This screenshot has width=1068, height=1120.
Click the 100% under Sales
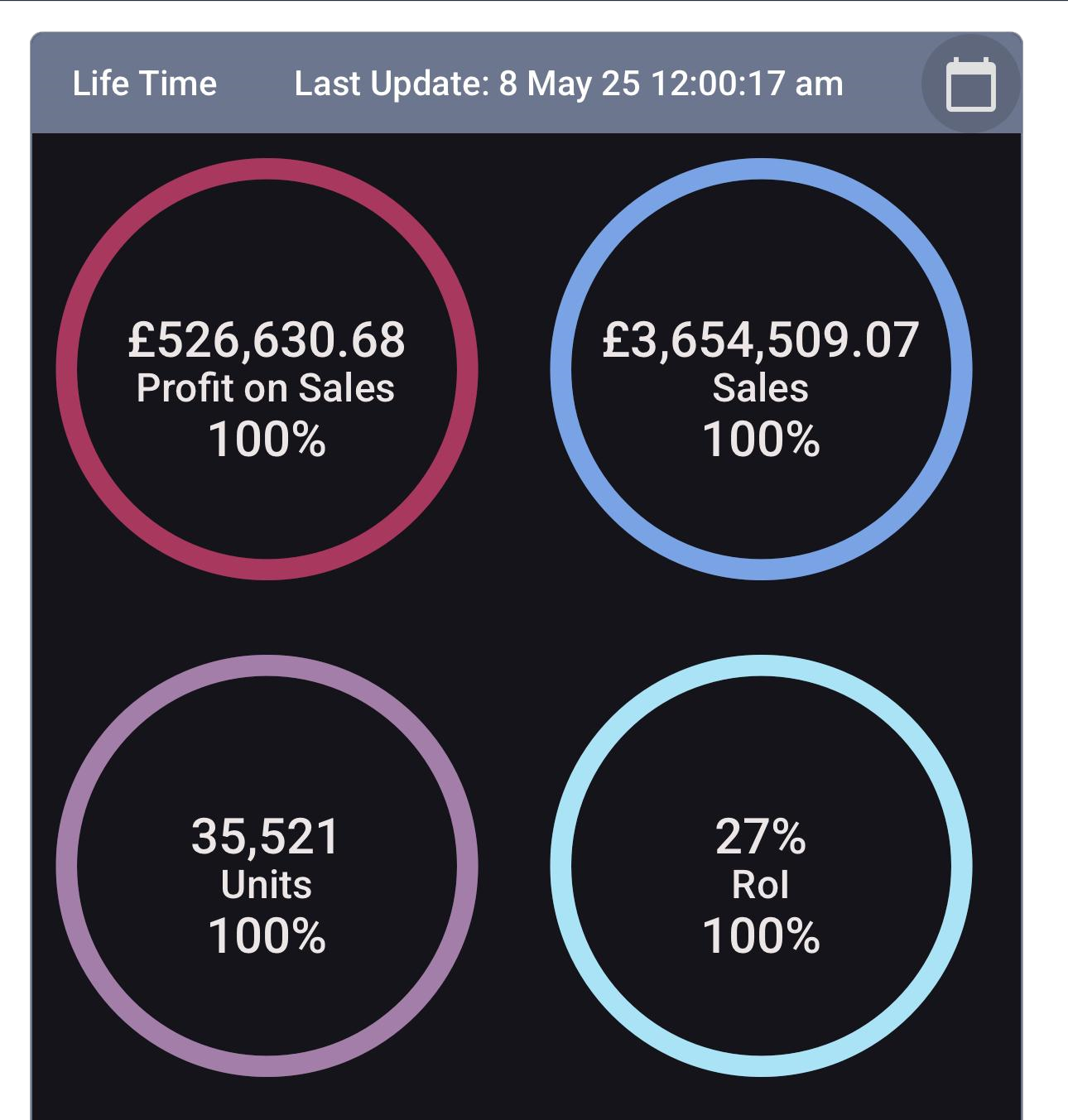(761, 439)
